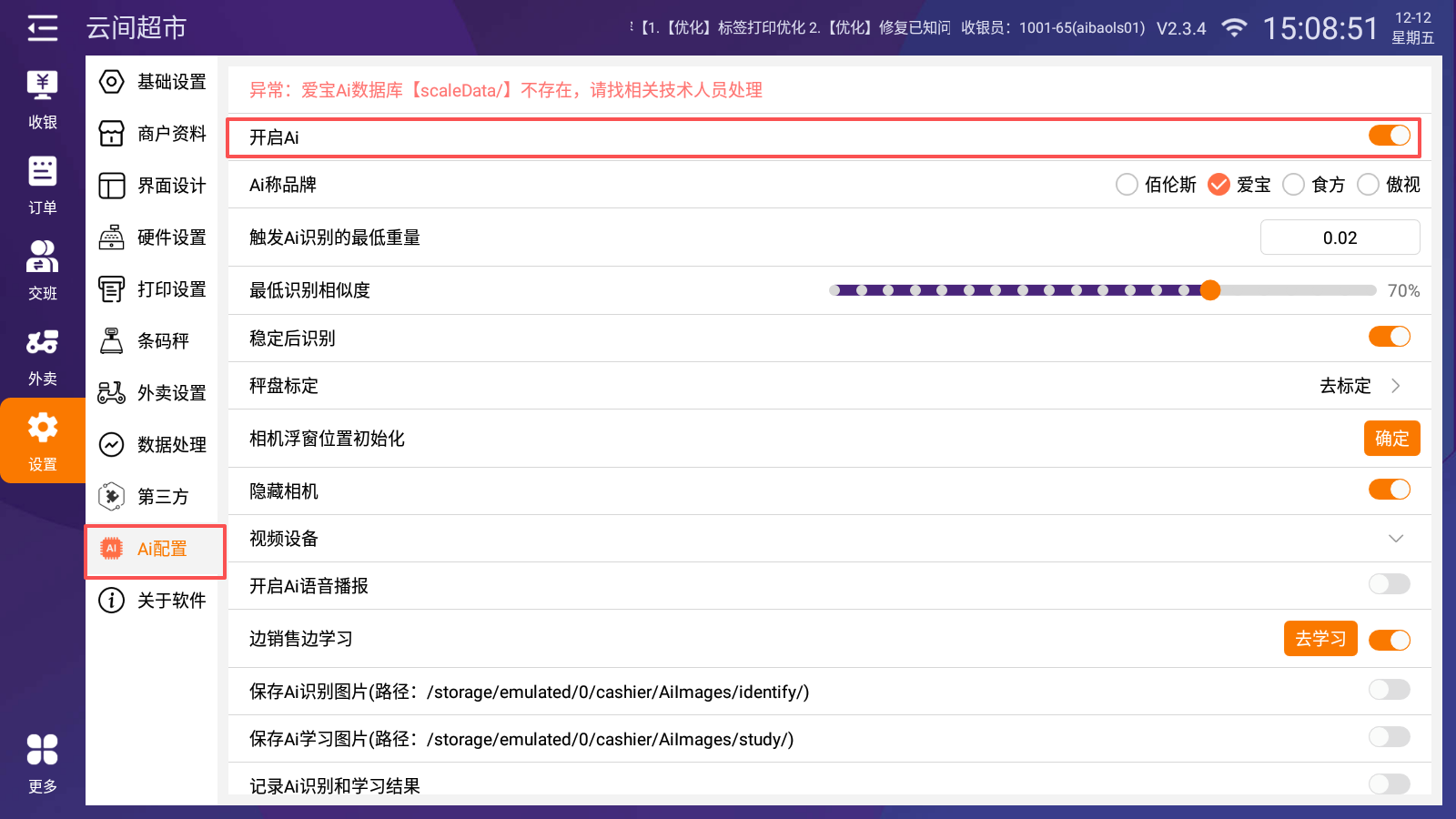Viewport: 1456px width, 819px height.
Task: Click the 硬件设置 hardware settings icon
Action: 111,238
